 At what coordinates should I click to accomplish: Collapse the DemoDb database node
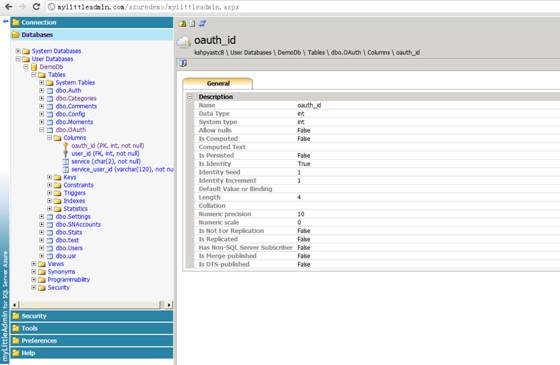click(x=26, y=67)
